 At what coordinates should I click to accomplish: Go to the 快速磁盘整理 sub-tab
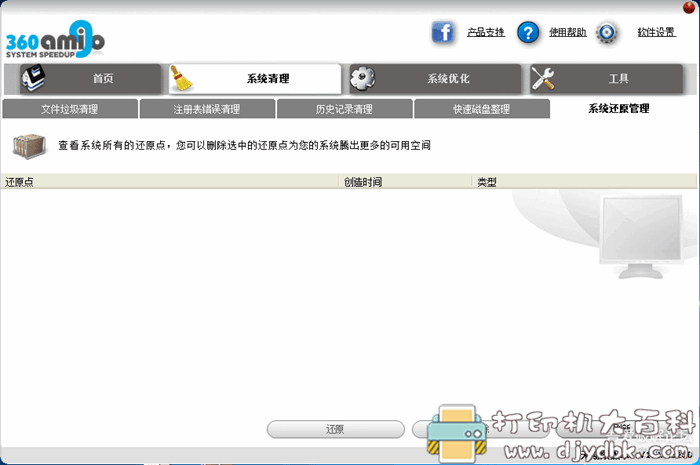(482, 109)
